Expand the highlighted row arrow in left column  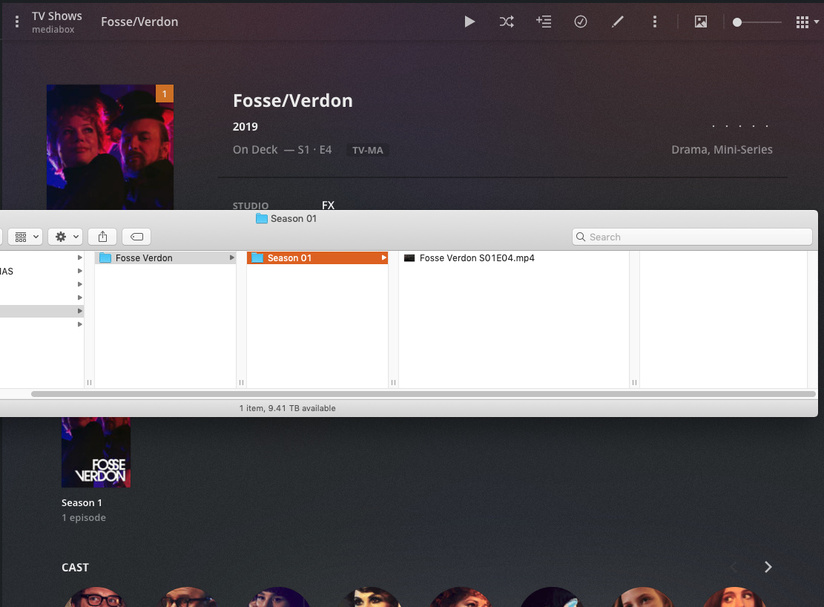tap(80, 311)
